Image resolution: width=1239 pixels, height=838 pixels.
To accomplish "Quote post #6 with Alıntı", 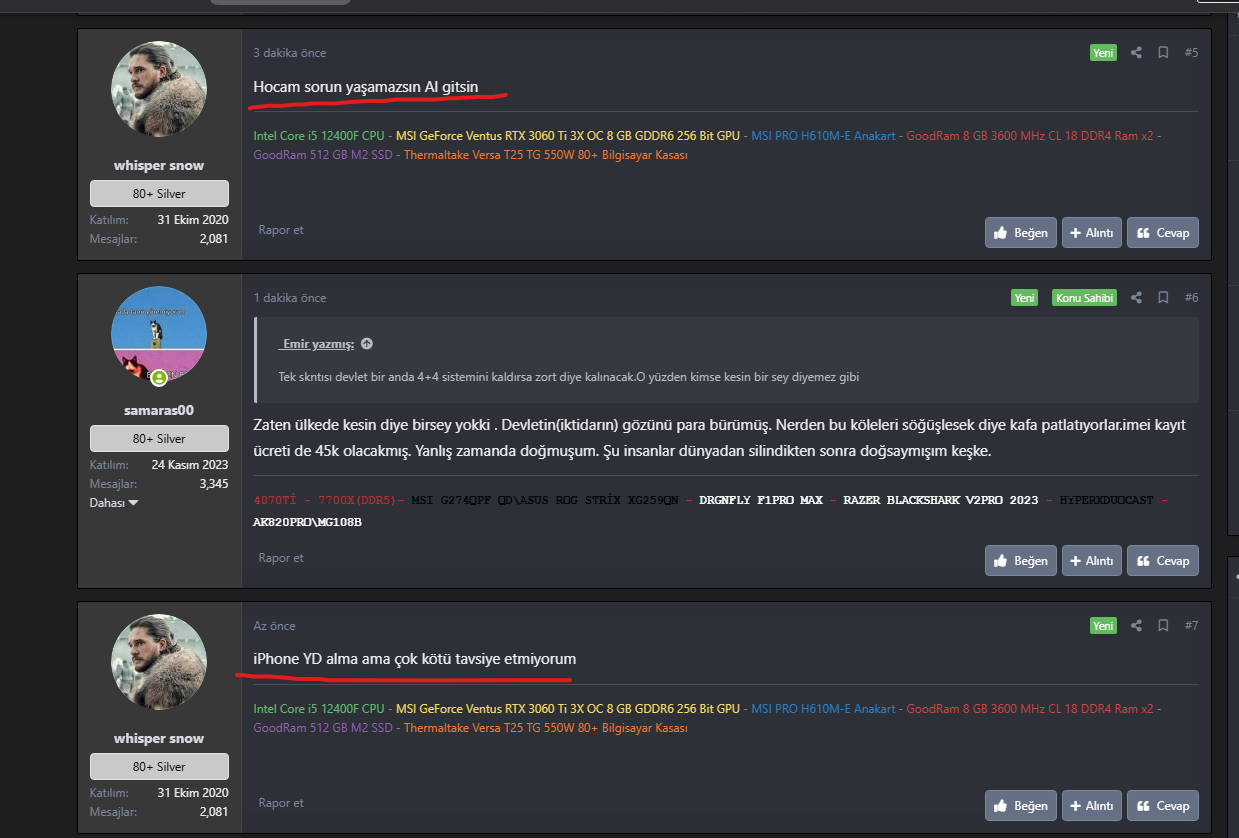I will pos(1091,561).
